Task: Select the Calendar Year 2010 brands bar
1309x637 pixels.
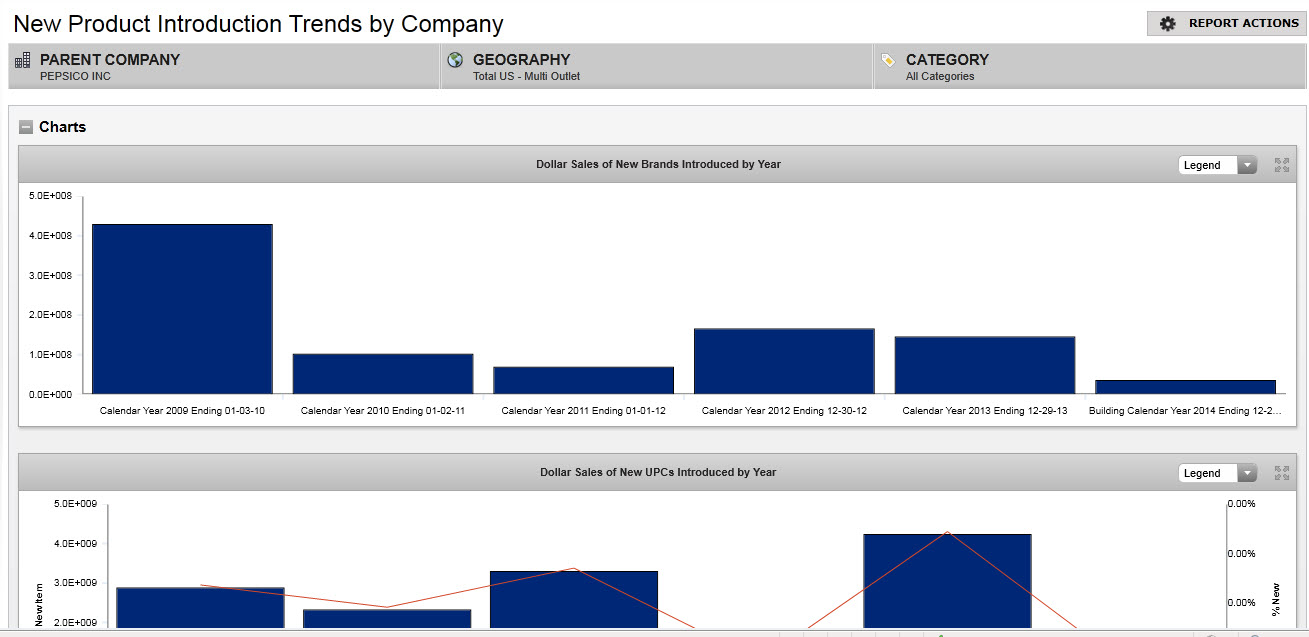Action: pos(383,373)
